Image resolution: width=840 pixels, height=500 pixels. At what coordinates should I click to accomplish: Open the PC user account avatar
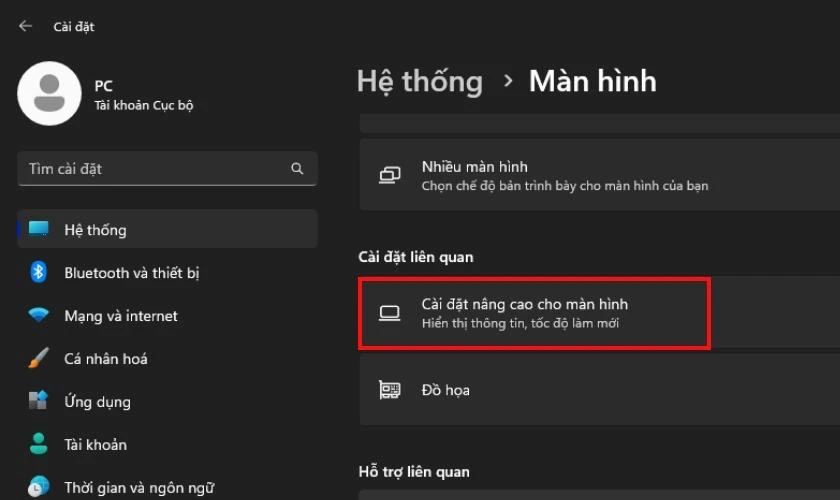coord(49,94)
